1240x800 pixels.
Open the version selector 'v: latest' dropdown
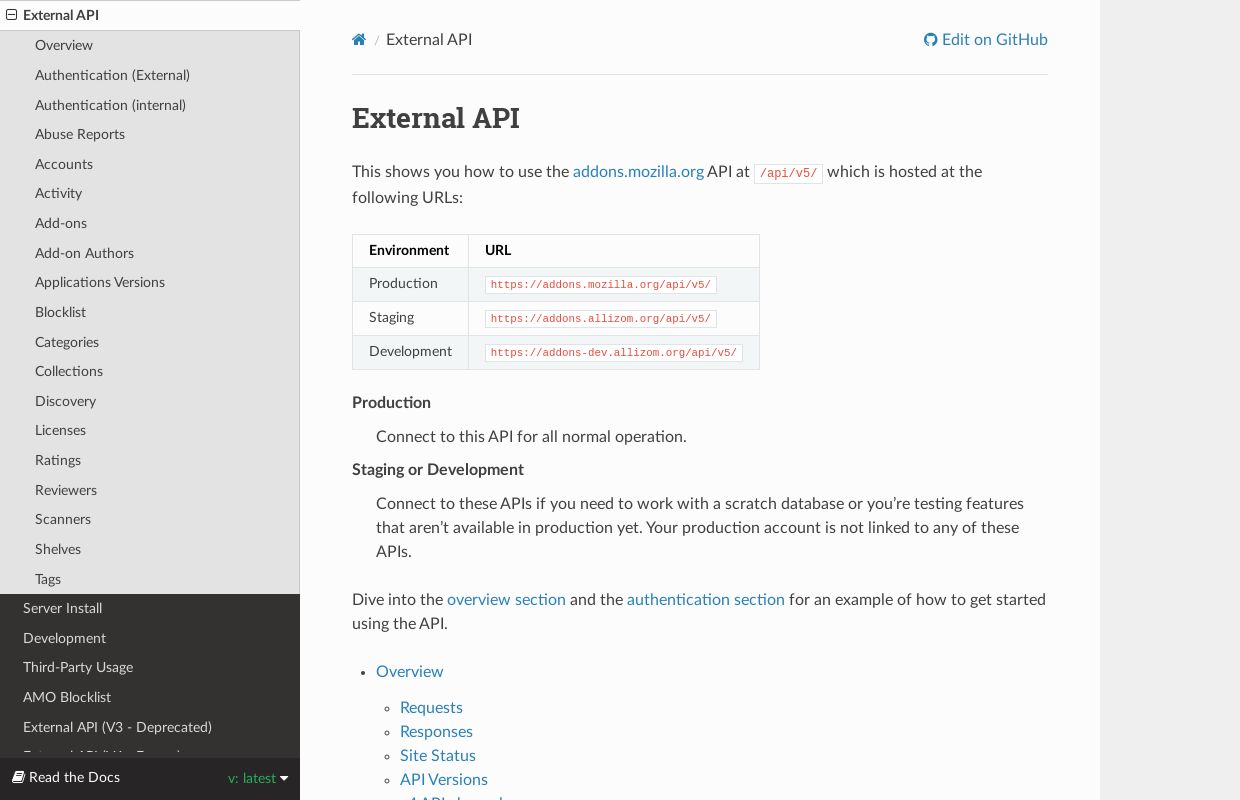click(258, 778)
